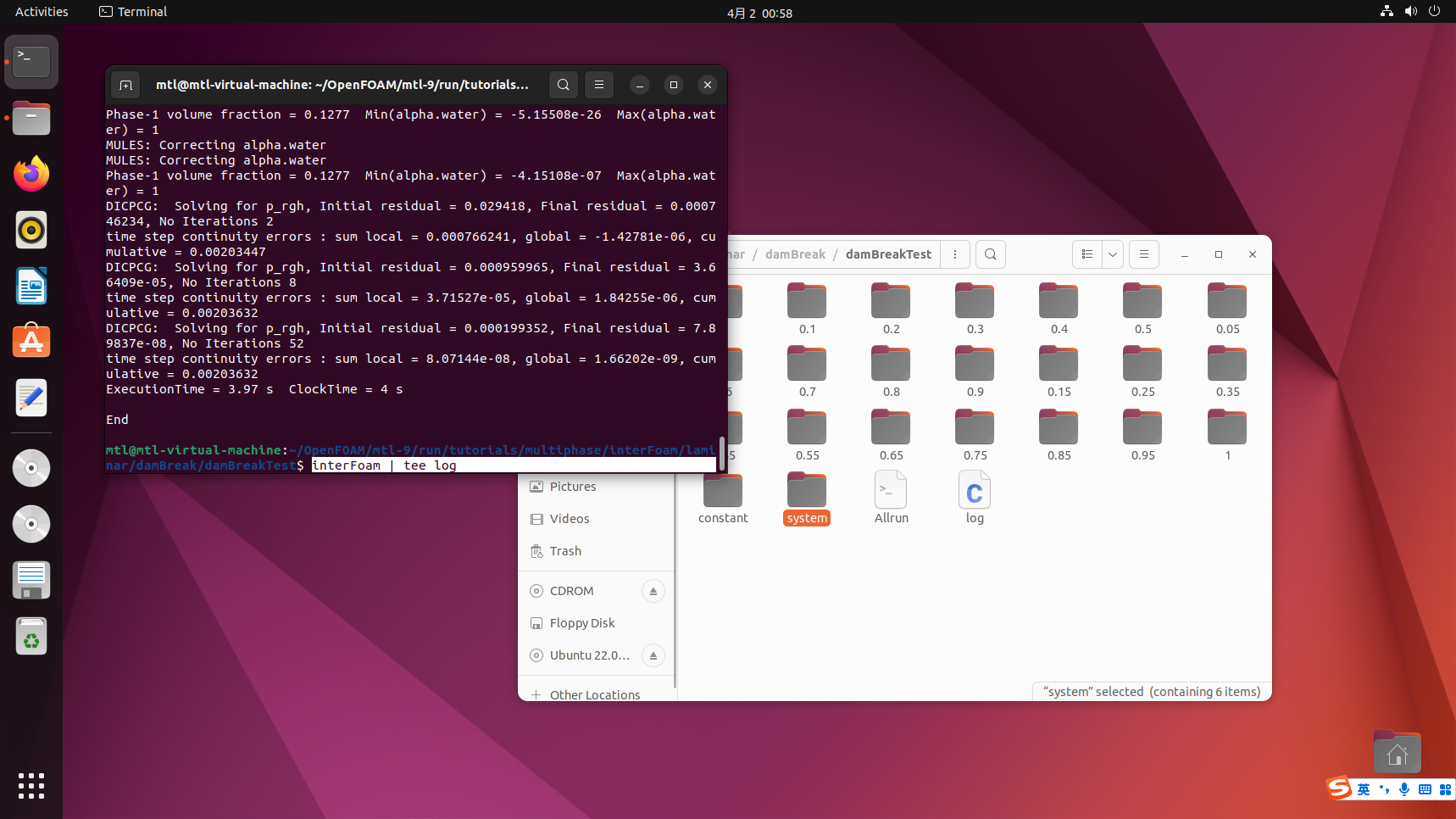Click Sogou voice input microphone
1456x819 pixels.
[x=1404, y=789]
